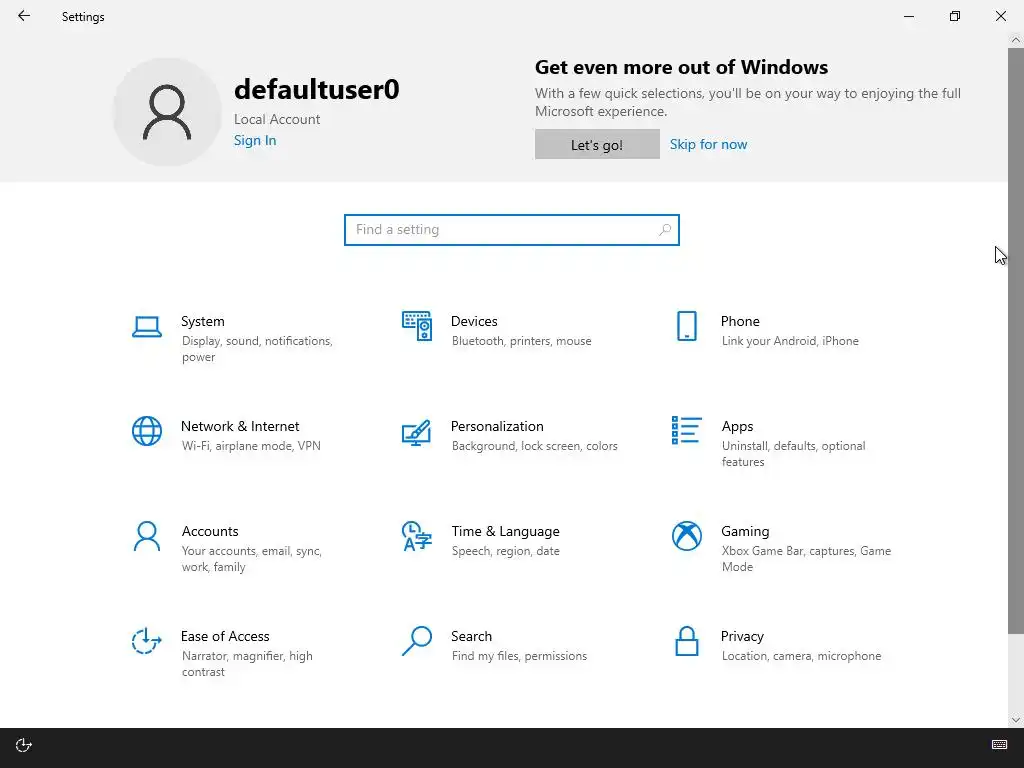Select the Accounts category title
The width and height of the screenshot is (1024, 768).
[210, 532]
